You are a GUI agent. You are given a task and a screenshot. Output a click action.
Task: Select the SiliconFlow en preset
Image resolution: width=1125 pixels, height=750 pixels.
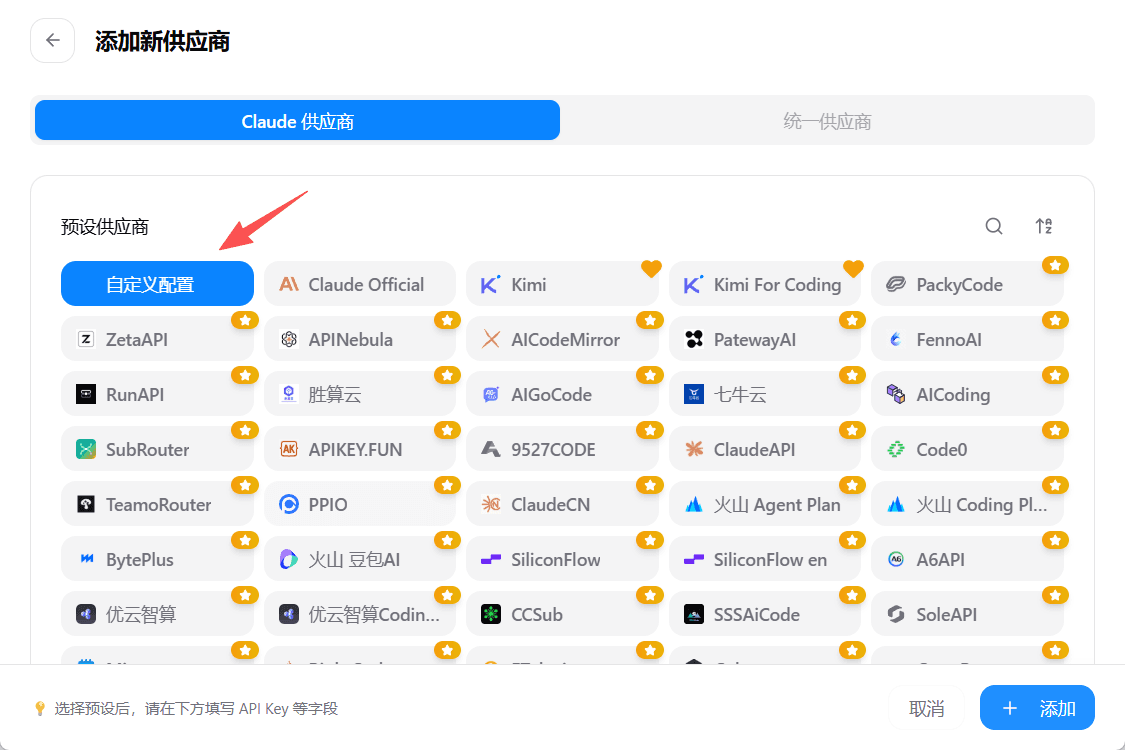pyautogui.click(x=765, y=559)
